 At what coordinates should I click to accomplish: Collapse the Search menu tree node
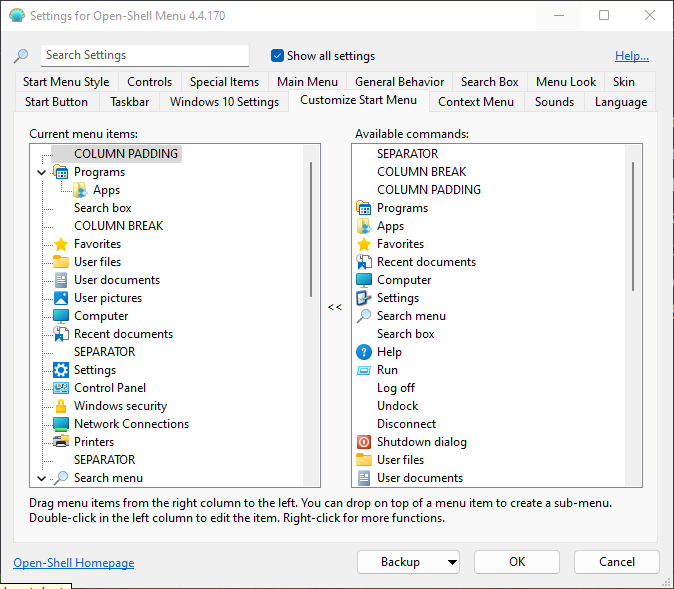[x=42, y=478]
